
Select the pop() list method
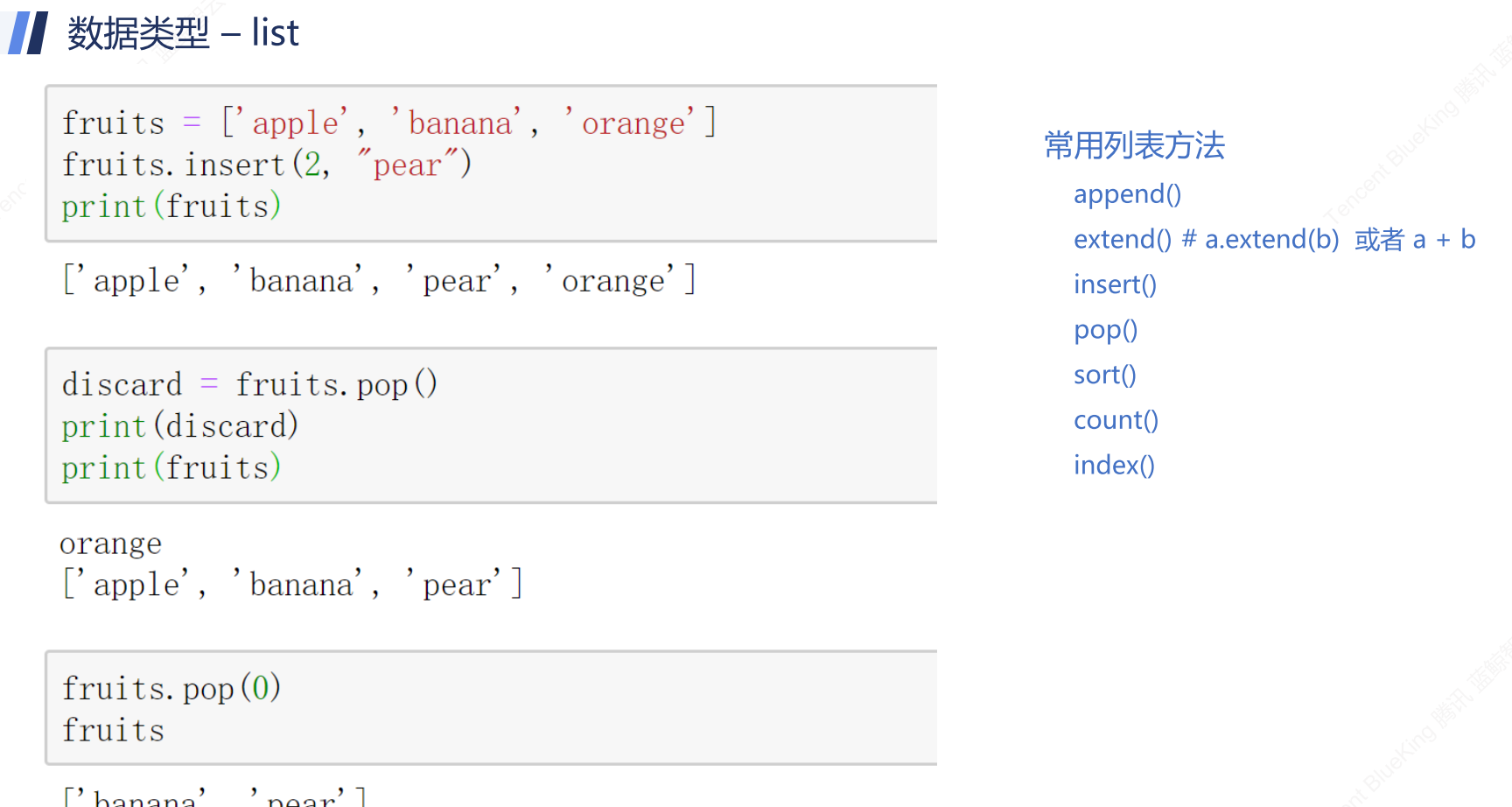[1105, 330]
